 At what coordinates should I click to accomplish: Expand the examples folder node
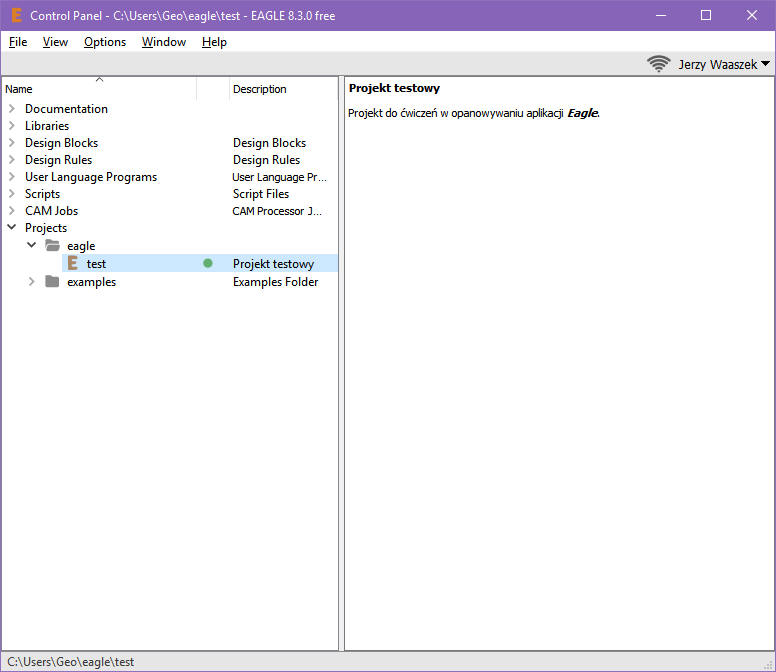(32, 282)
